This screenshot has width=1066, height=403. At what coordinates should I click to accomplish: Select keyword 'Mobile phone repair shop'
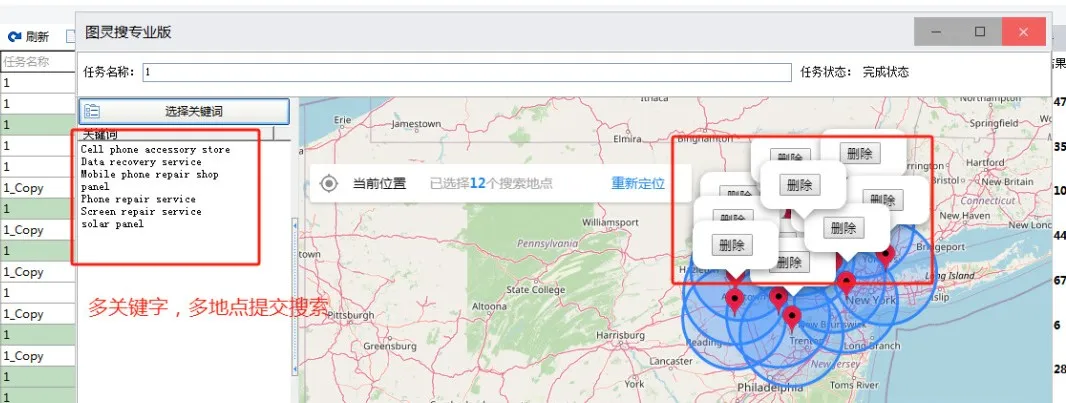[150, 175]
